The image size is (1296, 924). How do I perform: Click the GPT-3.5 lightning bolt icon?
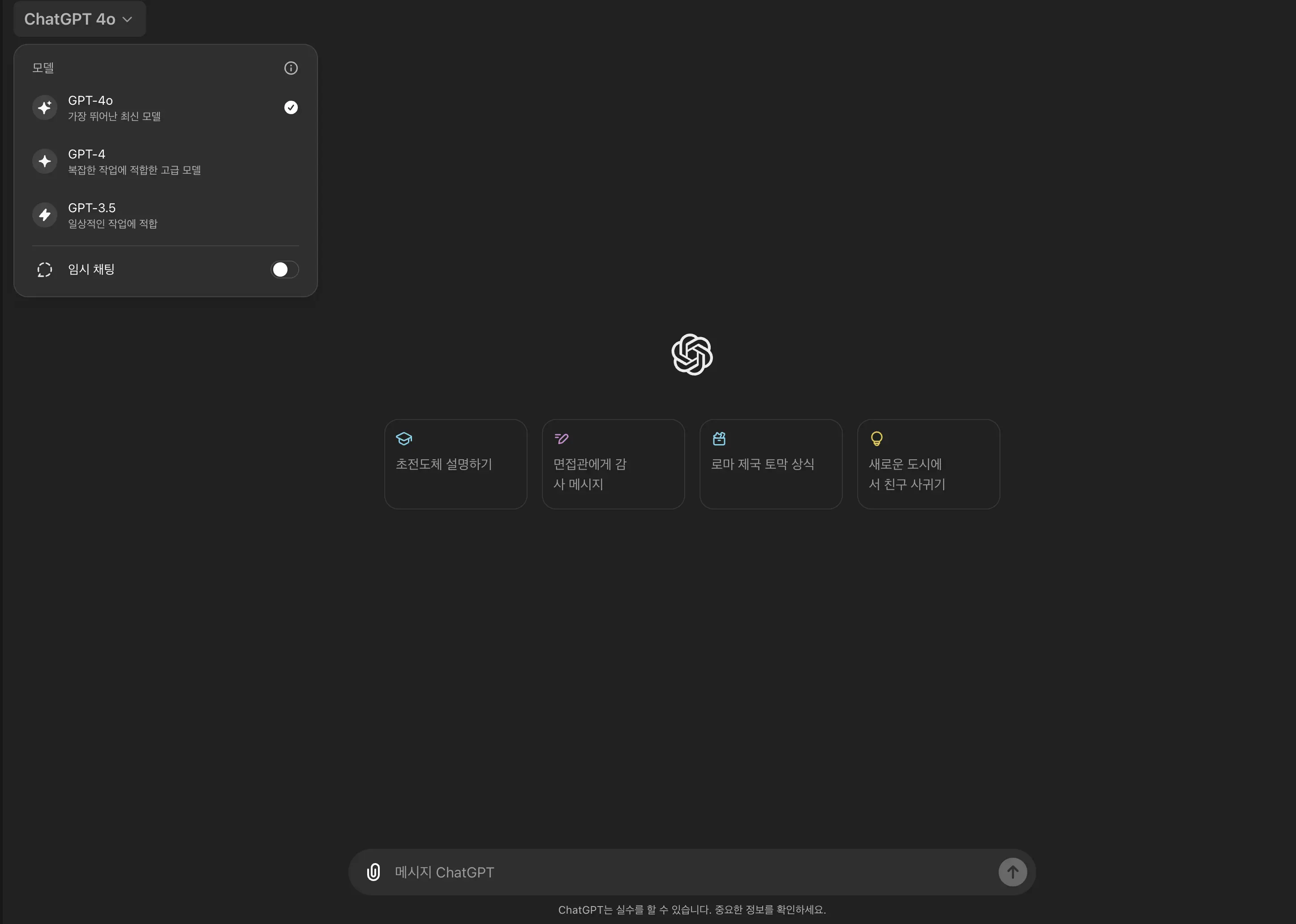pyautogui.click(x=45, y=215)
